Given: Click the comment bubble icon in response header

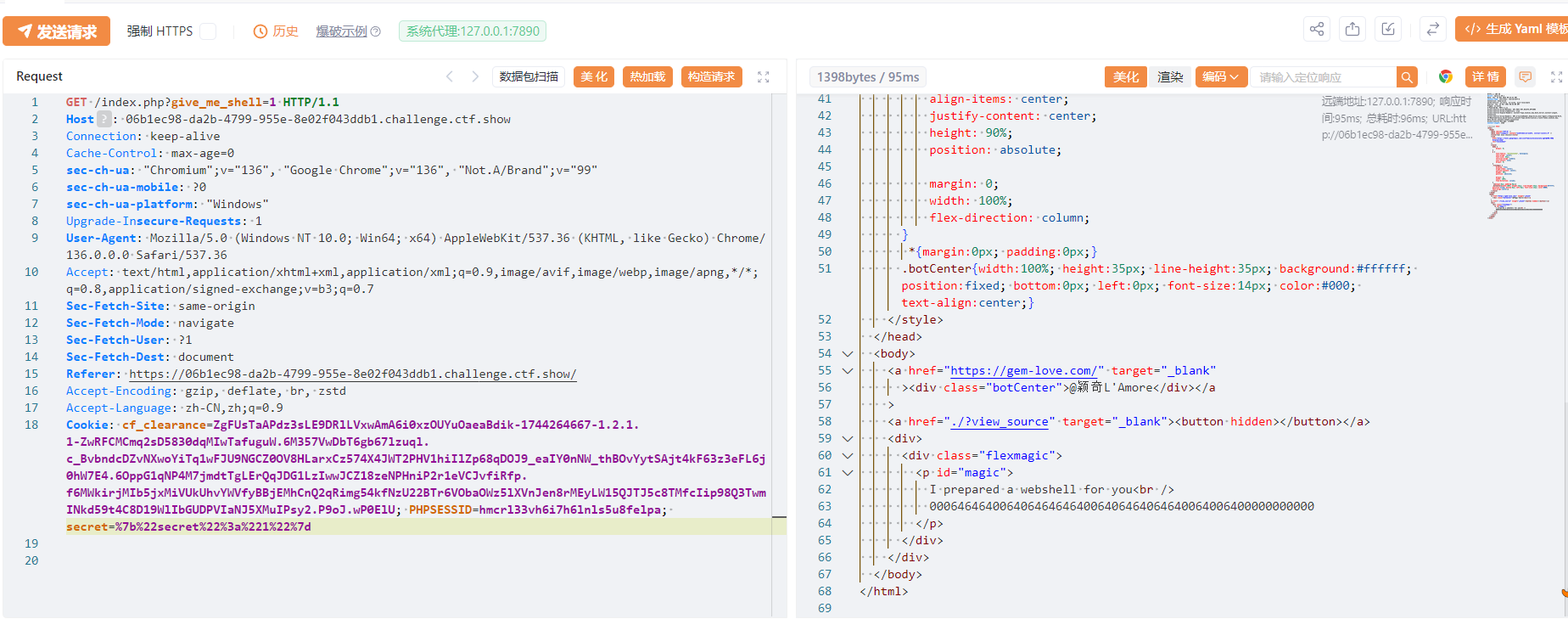Looking at the screenshot, I should pyautogui.click(x=1526, y=76).
